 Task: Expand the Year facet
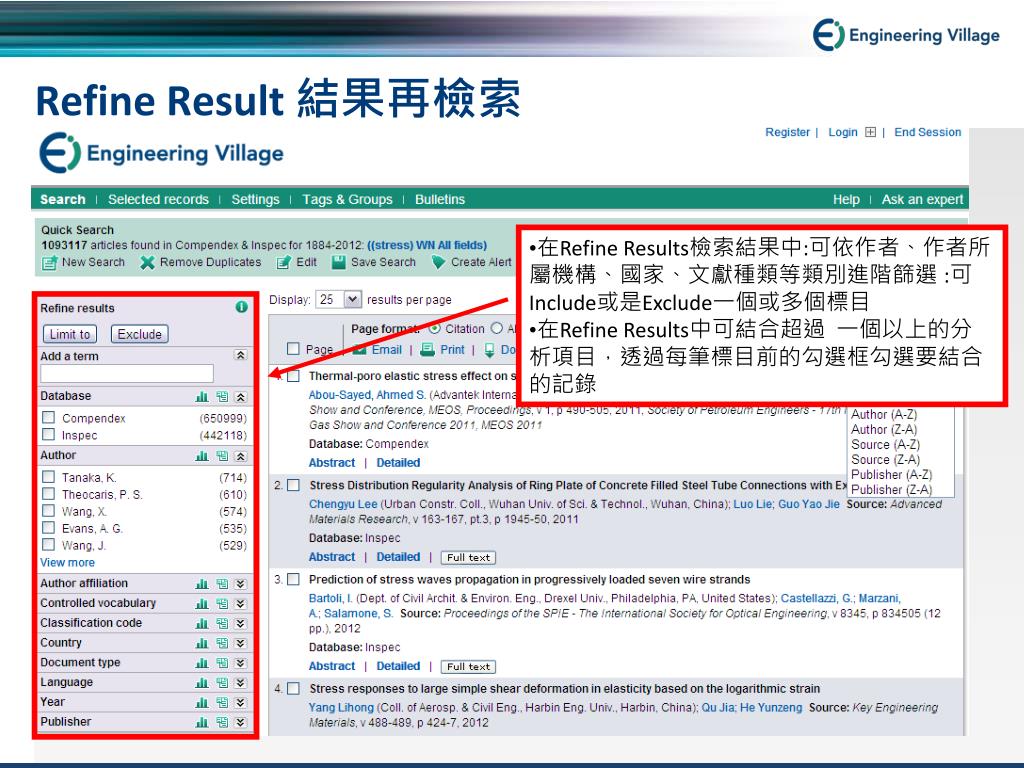coord(240,703)
